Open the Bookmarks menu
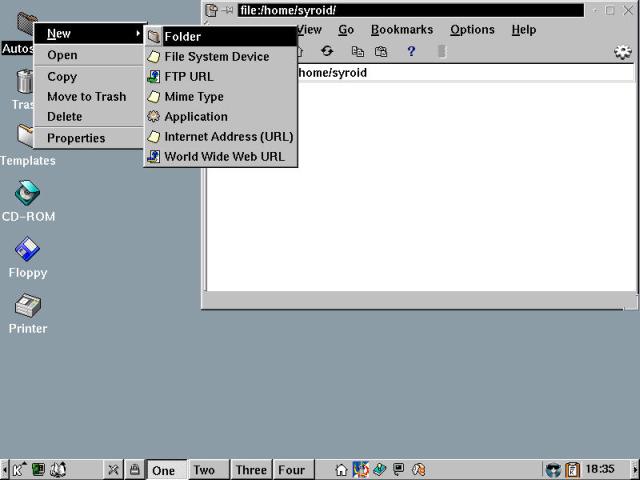The image size is (640, 480). click(402, 30)
